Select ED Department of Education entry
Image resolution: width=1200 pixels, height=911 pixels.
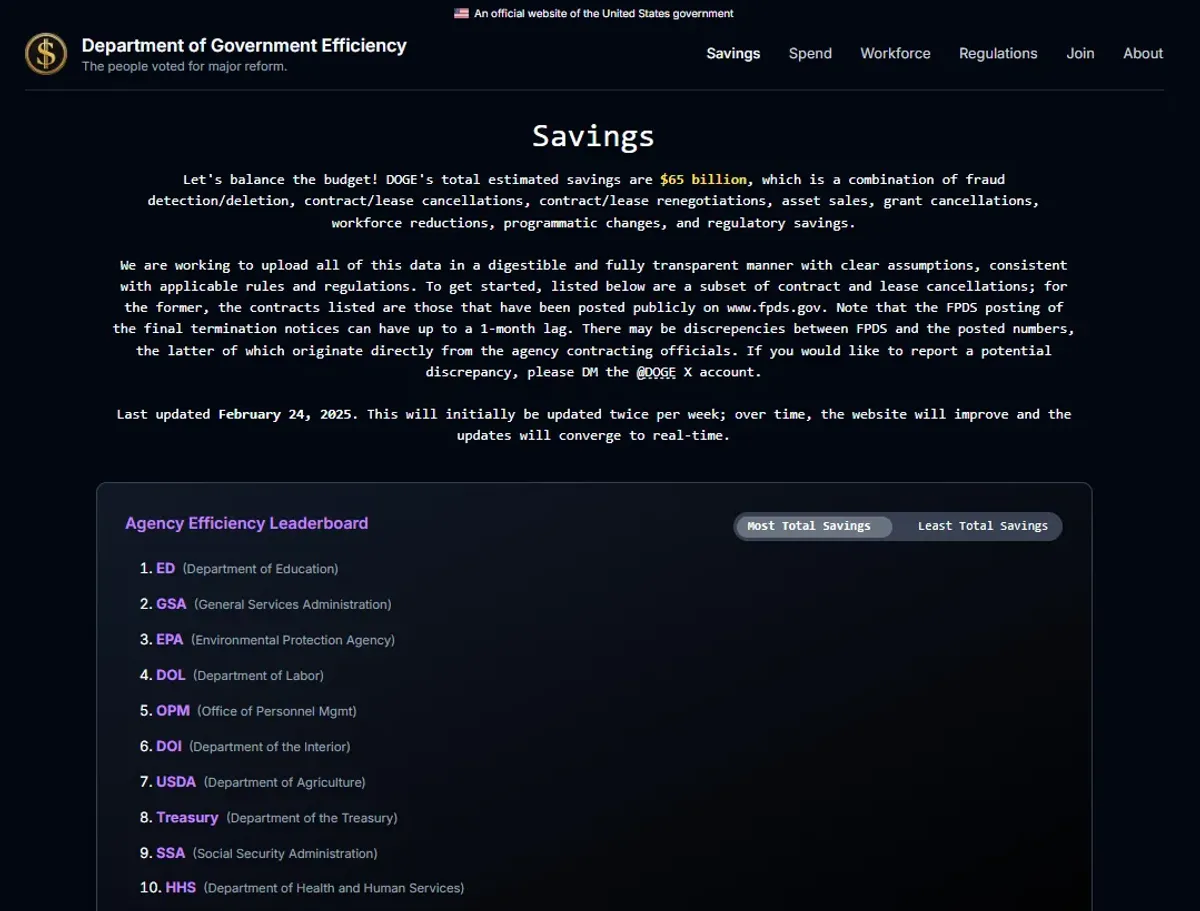[165, 569]
